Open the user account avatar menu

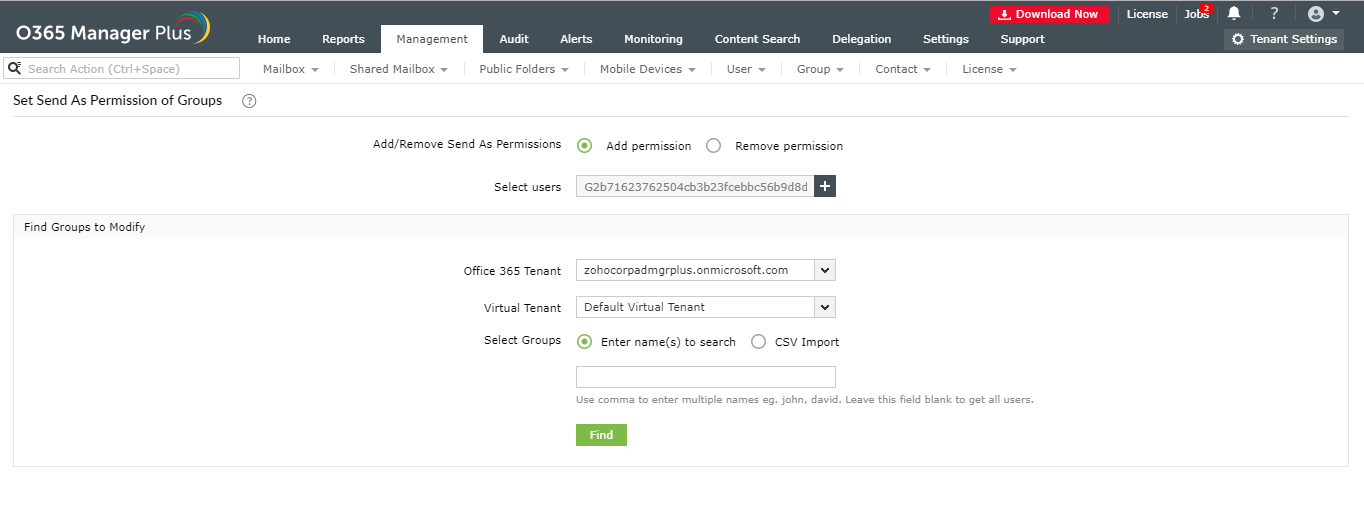pyautogui.click(x=1323, y=13)
